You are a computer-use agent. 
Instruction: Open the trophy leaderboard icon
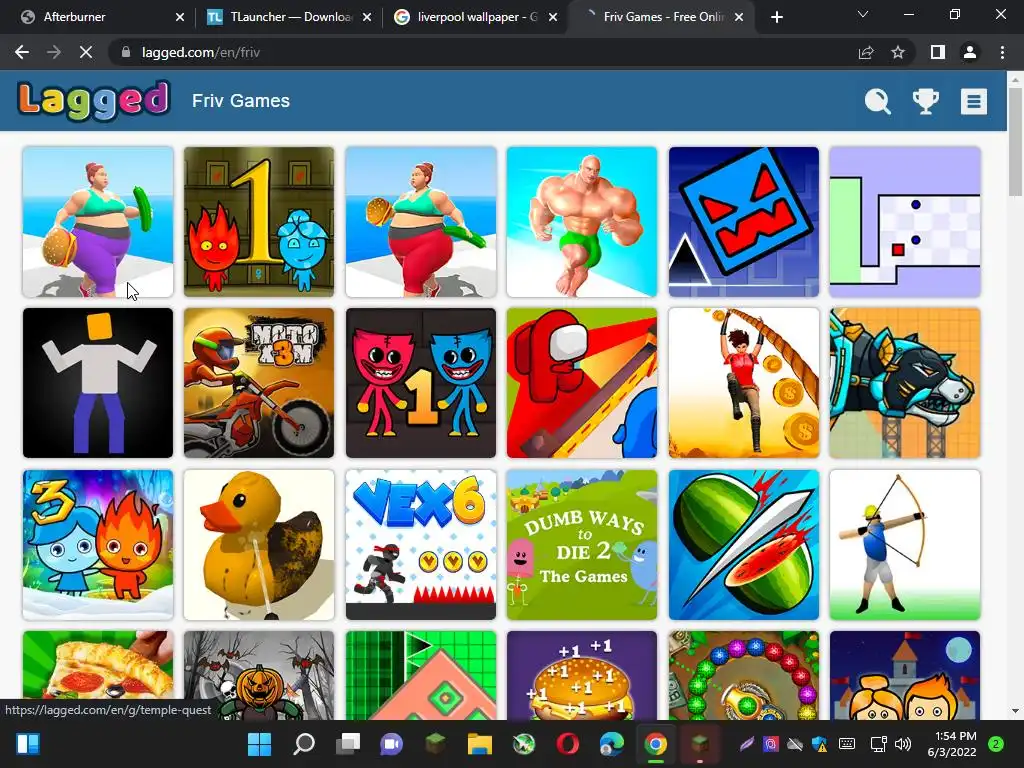coord(925,101)
